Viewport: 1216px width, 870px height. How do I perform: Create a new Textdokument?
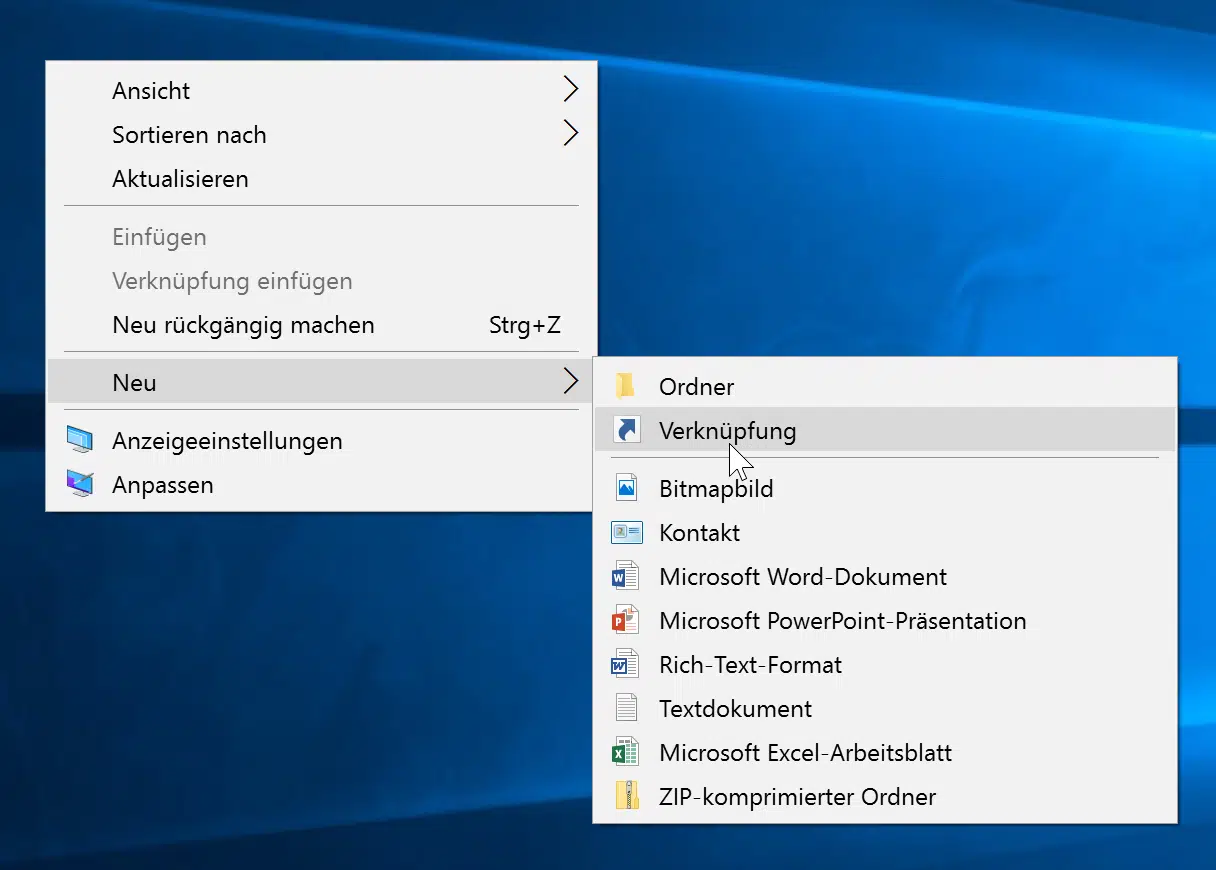click(735, 708)
